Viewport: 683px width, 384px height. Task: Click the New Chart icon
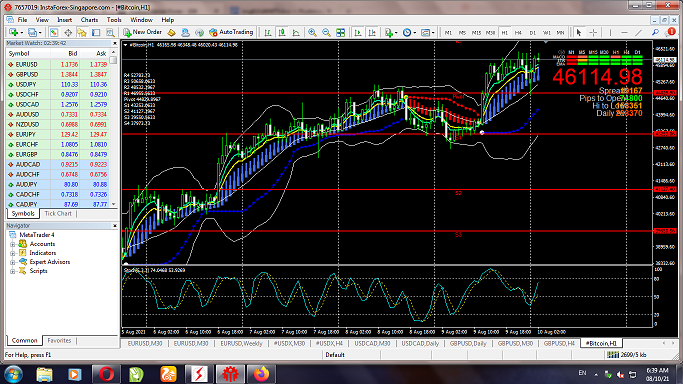(13, 32)
